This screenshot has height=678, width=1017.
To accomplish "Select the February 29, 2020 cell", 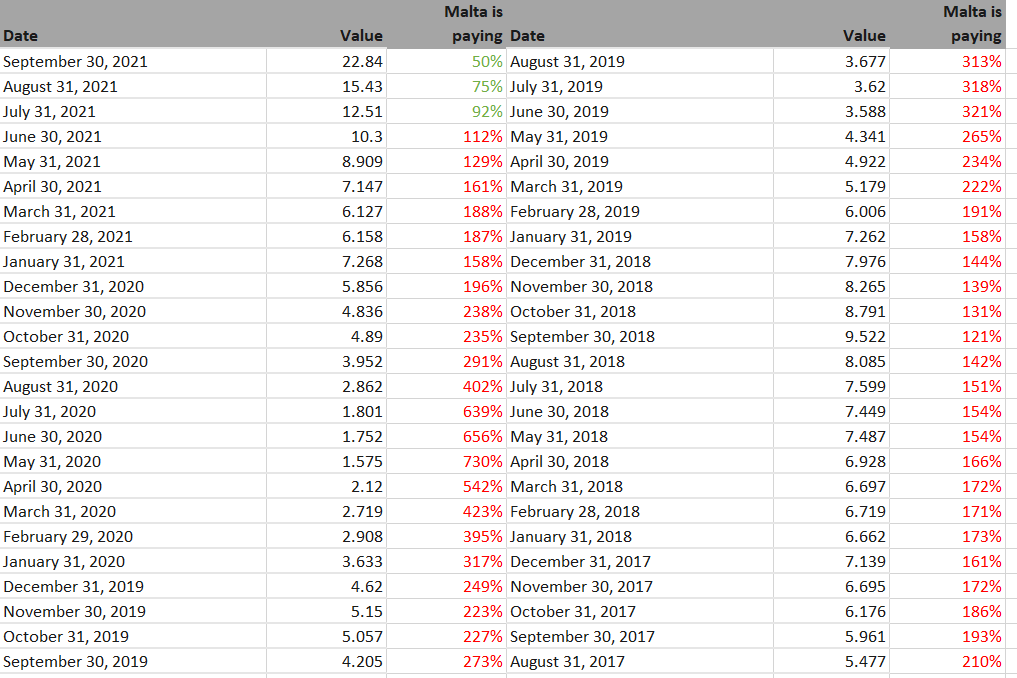I will [68, 537].
